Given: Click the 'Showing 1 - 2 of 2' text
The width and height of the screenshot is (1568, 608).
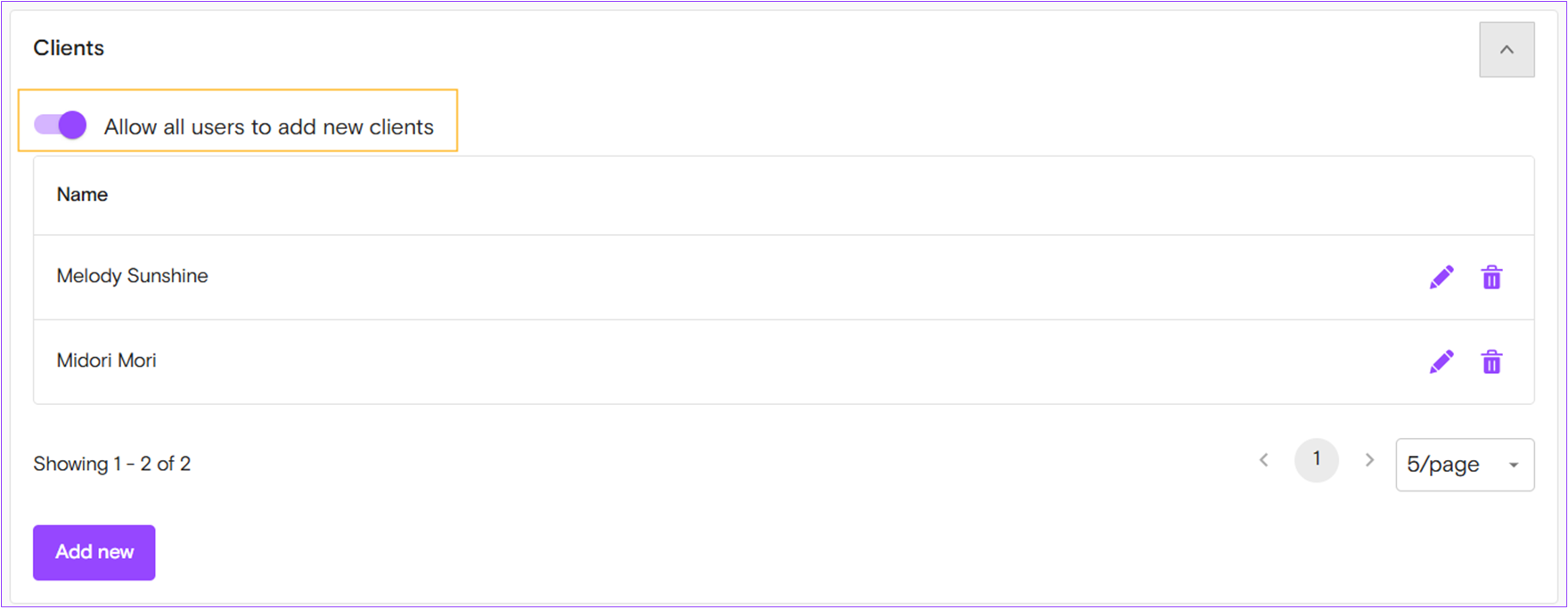Looking at the screenshot, I should pyautogui.click(x=112, y=464).
